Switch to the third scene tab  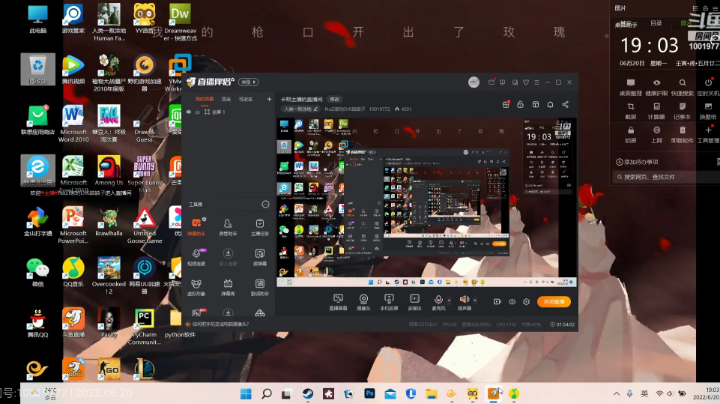point(246,99)
